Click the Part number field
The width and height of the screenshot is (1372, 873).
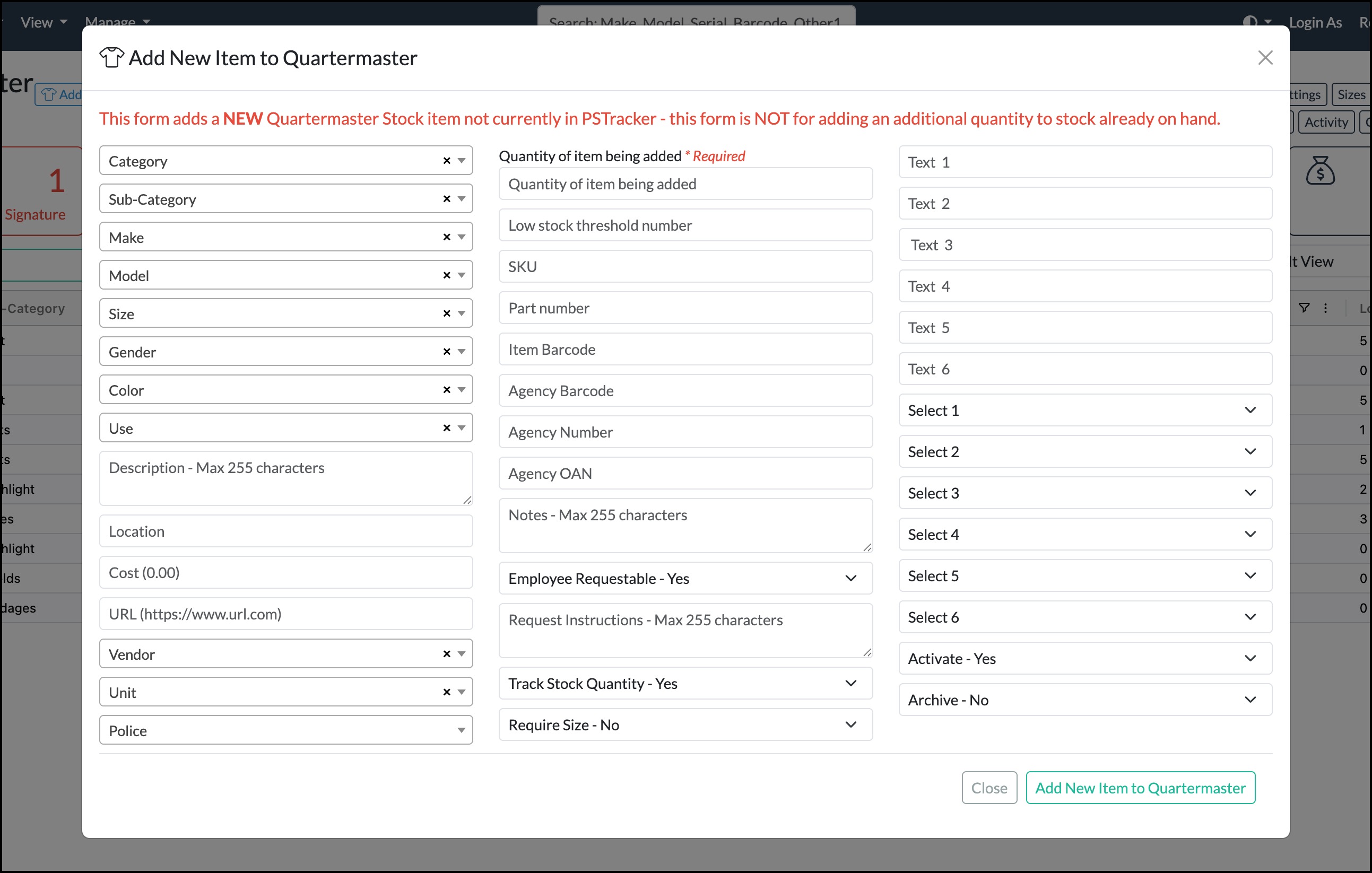[685, 308]
